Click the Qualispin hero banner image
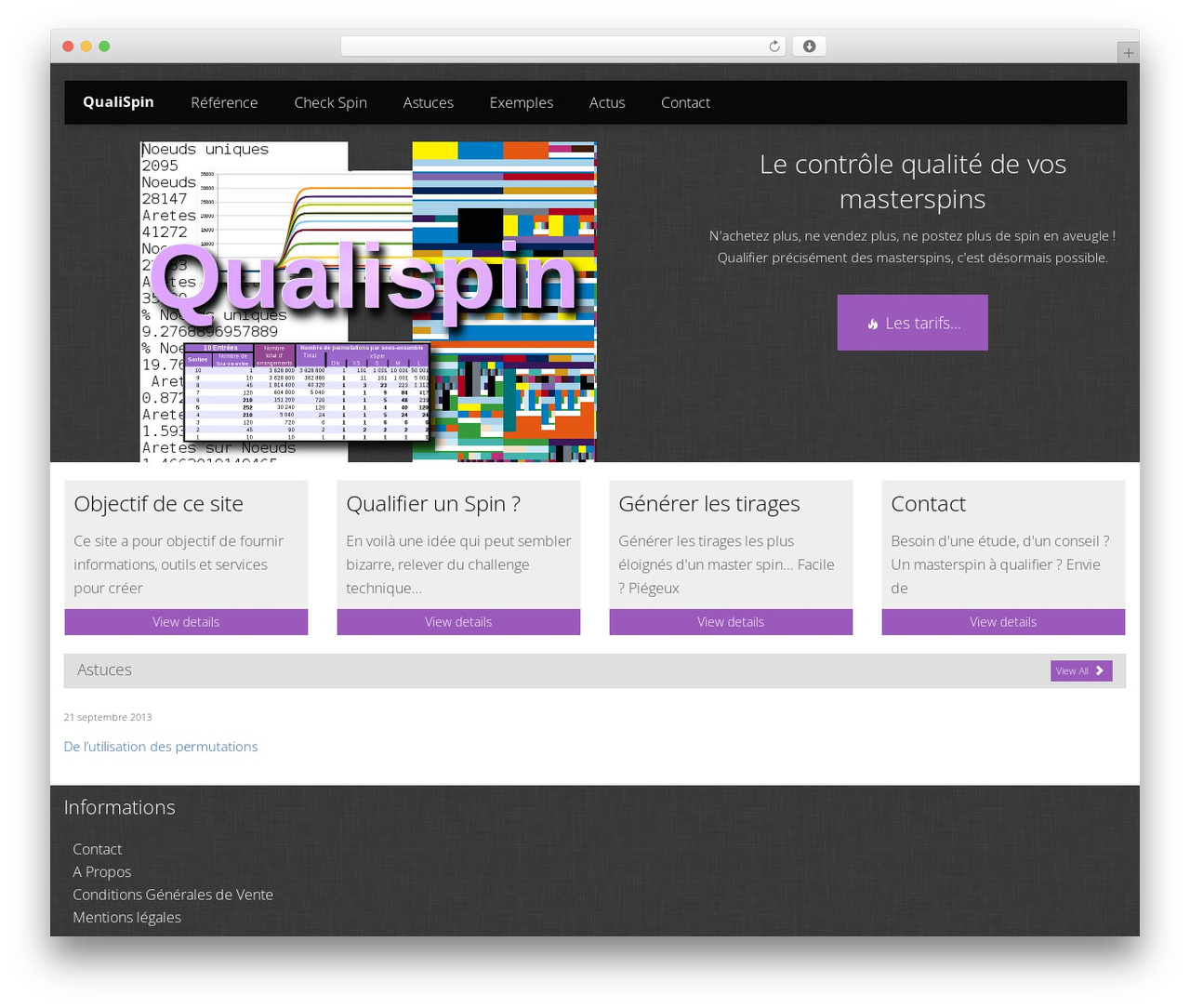The image size is (1190, 1008). point(368,301)
